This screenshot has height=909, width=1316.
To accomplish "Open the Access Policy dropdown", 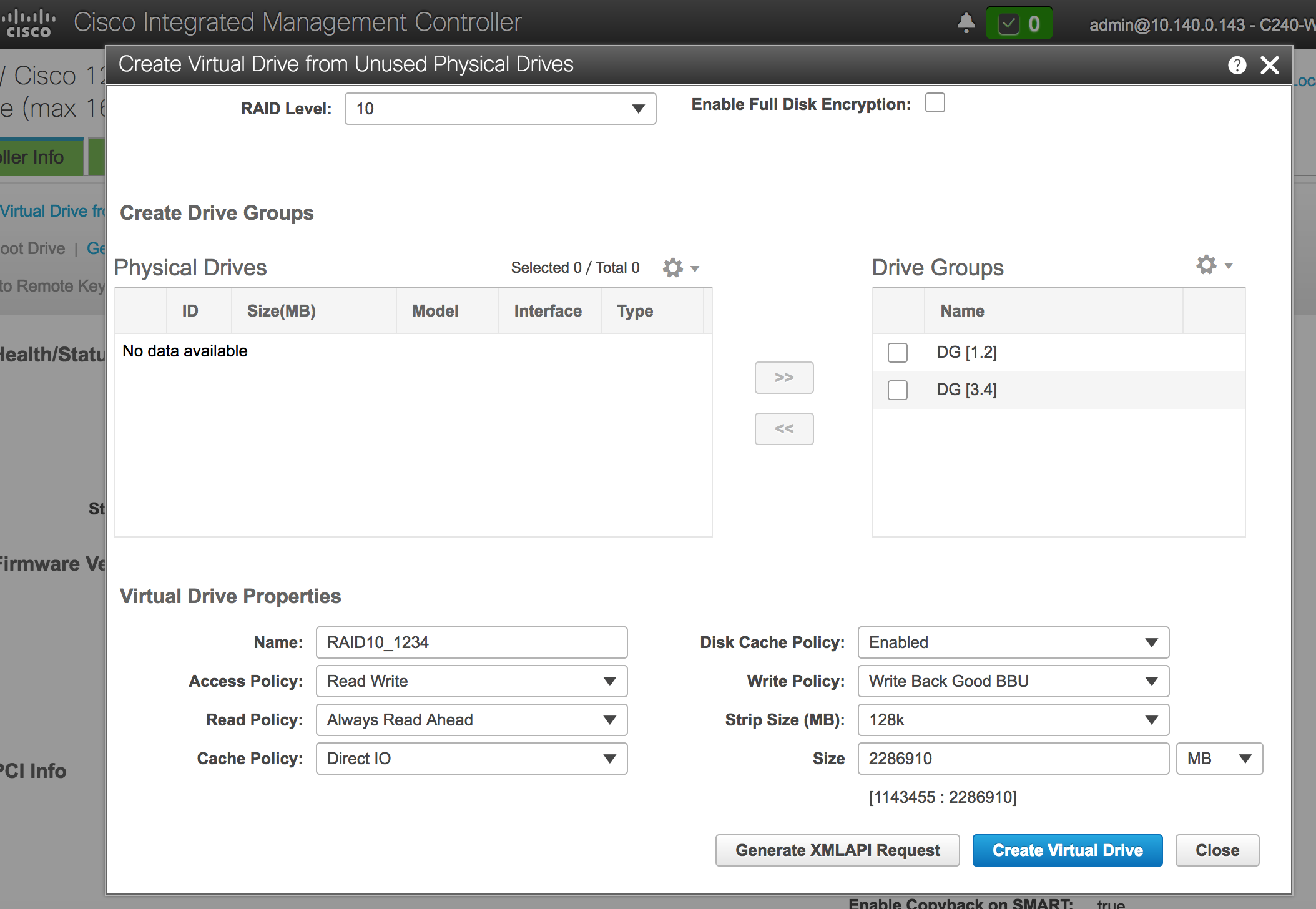I will 471,681.
